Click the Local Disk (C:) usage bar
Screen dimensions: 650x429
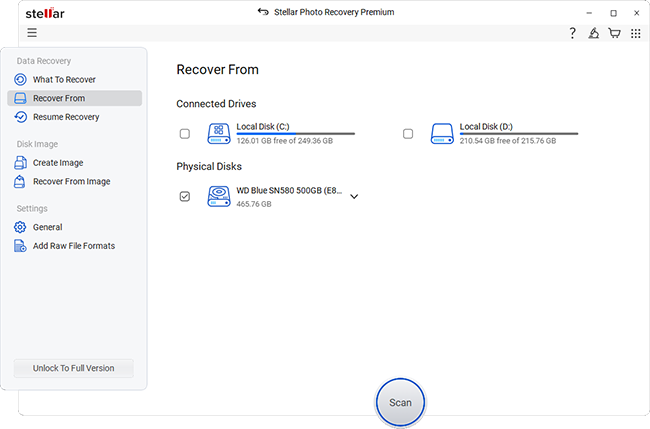tap(296, 133)
